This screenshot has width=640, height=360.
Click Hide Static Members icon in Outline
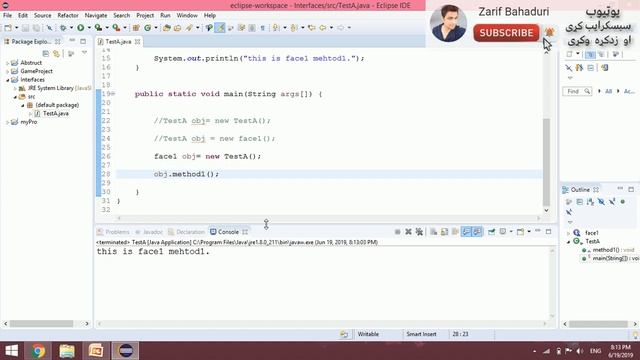612,202
